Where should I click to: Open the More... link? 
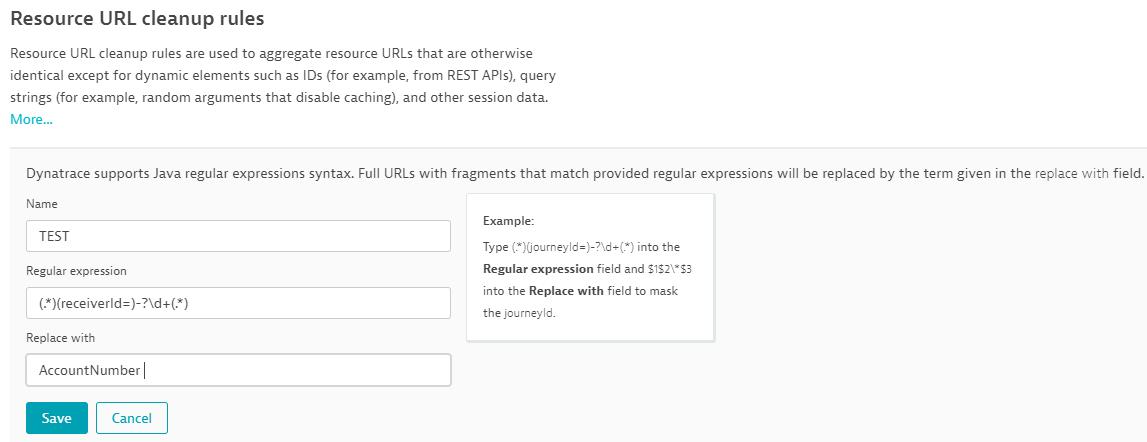(31, 120)
